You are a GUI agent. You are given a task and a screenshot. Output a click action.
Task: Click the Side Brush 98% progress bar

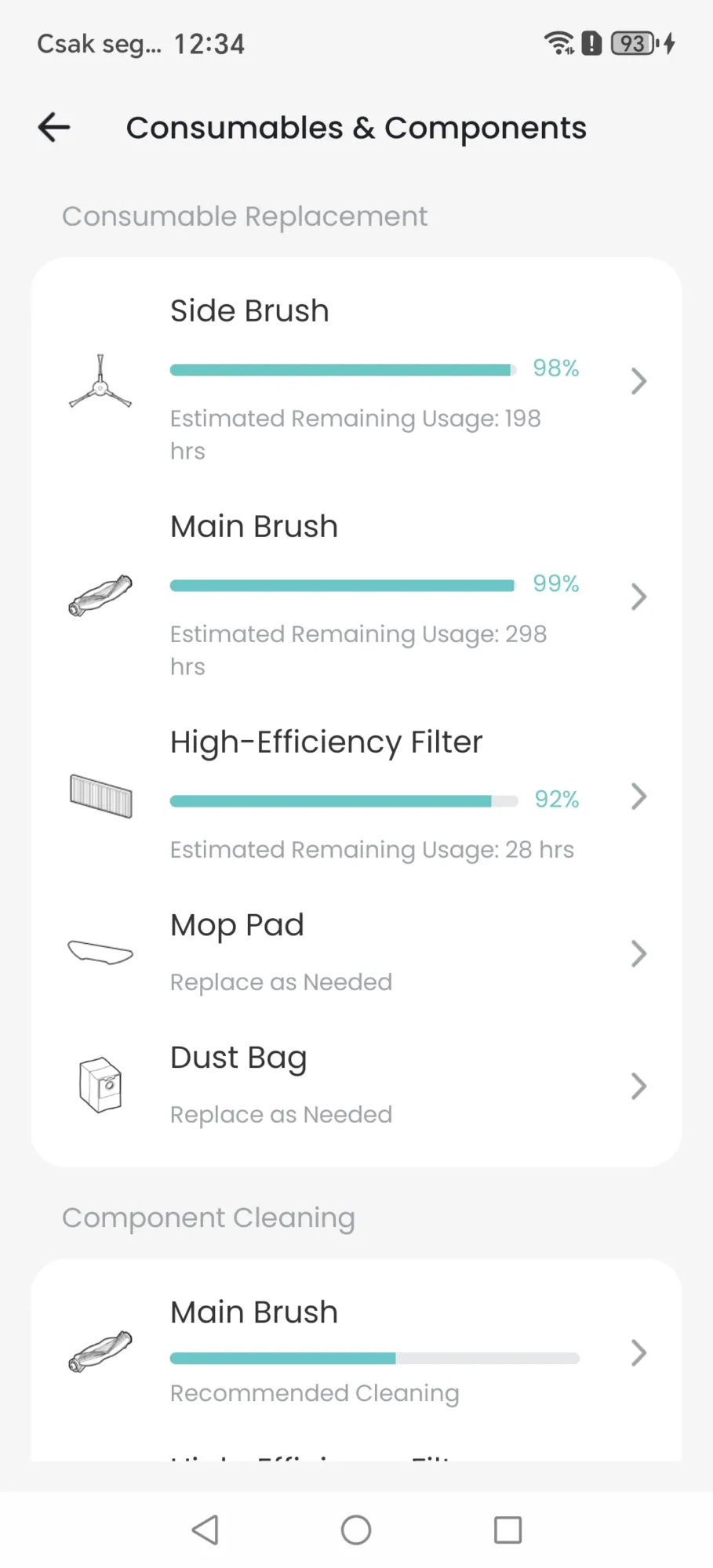pyautogui.click(x=343, y=370)
